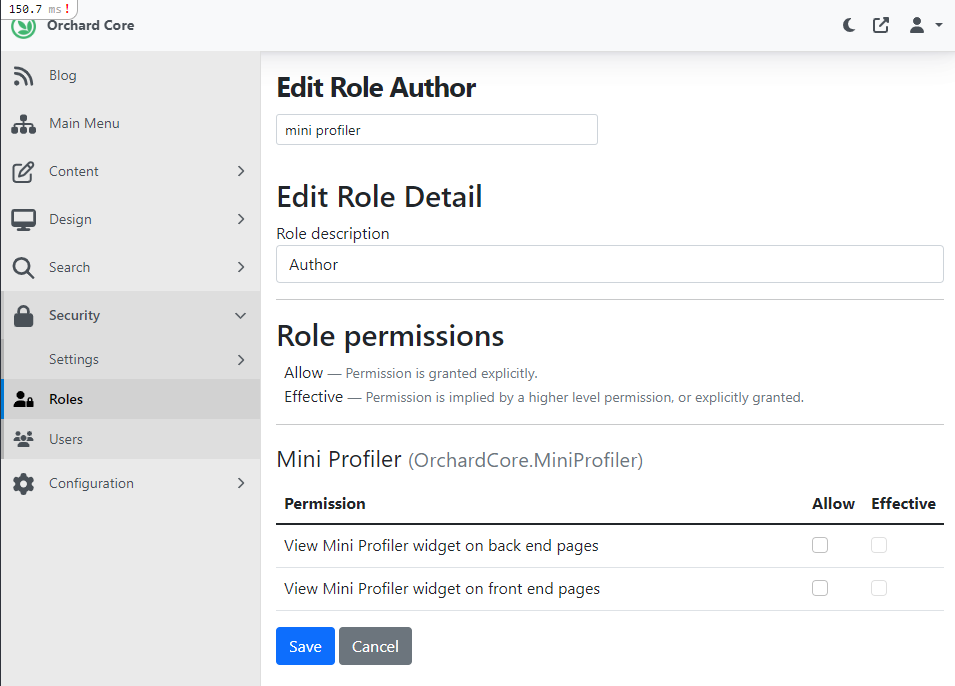Click the Blog RSS icon
This screenshot has width=955, height=686.
[x=23, y=76]
